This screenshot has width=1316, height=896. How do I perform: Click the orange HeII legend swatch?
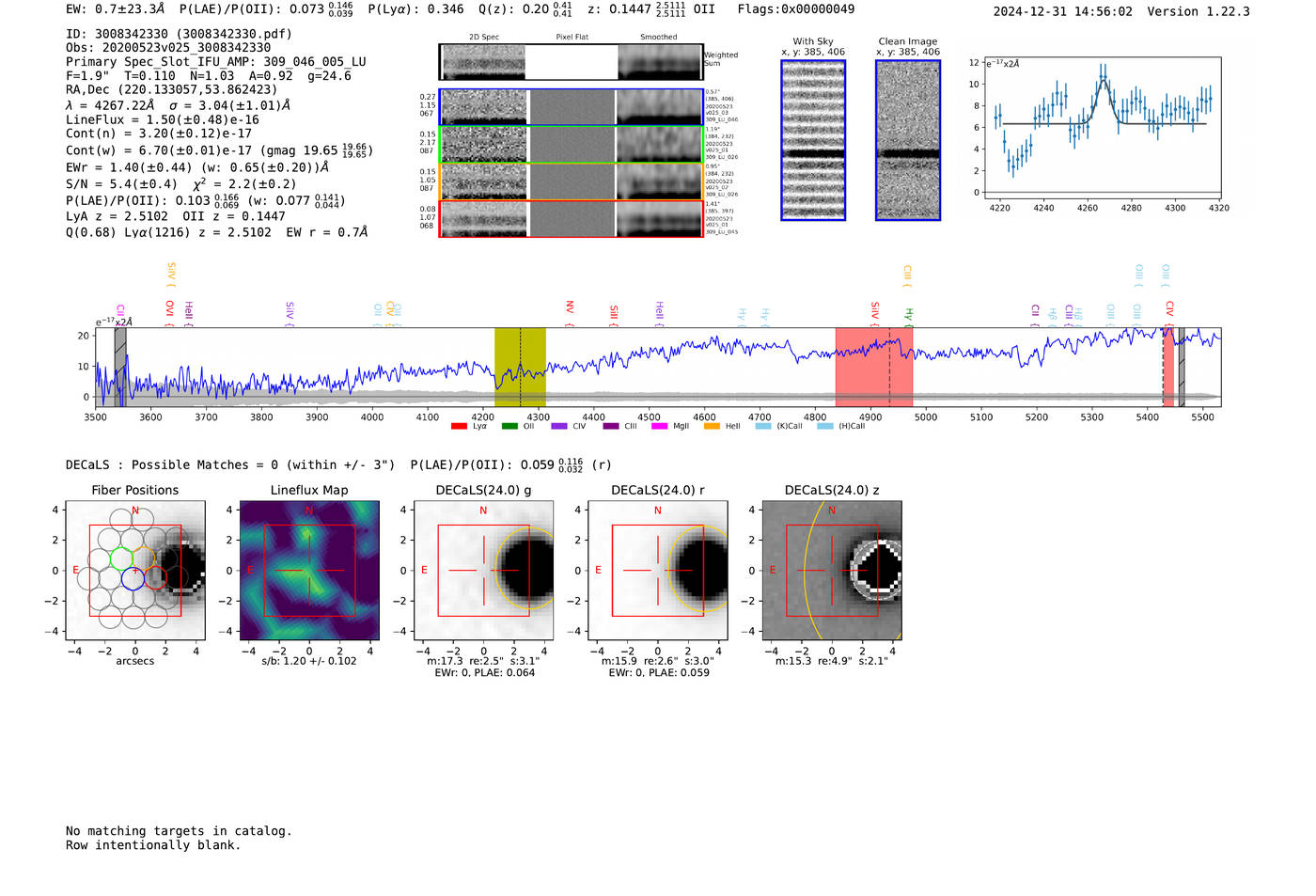712,427
